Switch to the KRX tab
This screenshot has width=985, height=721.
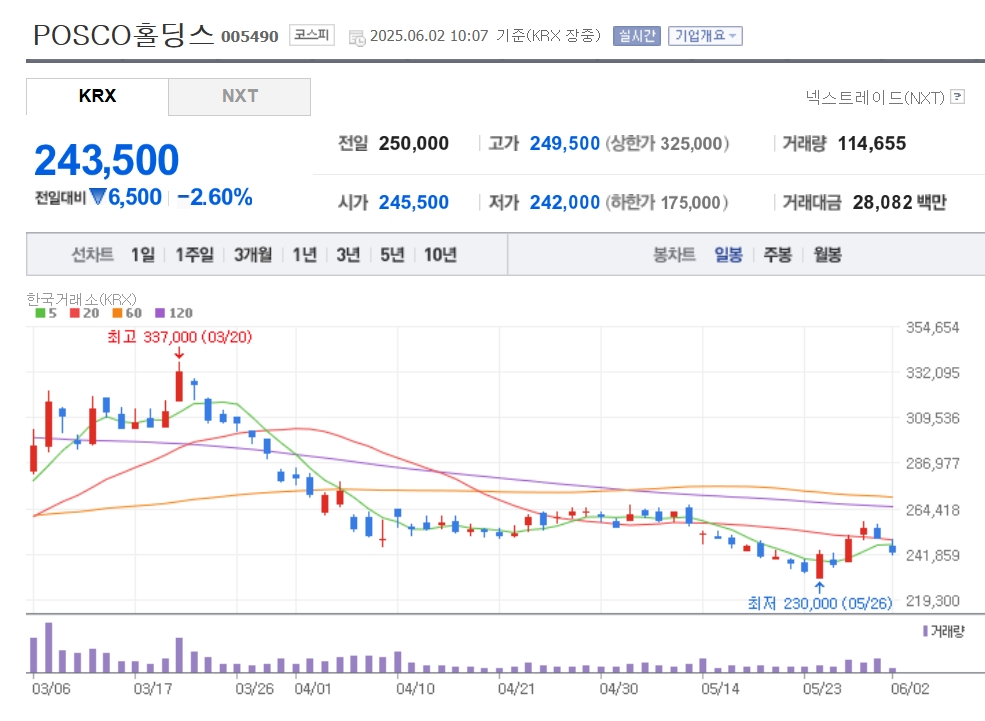pyautogui.click(x=97, y=96)
